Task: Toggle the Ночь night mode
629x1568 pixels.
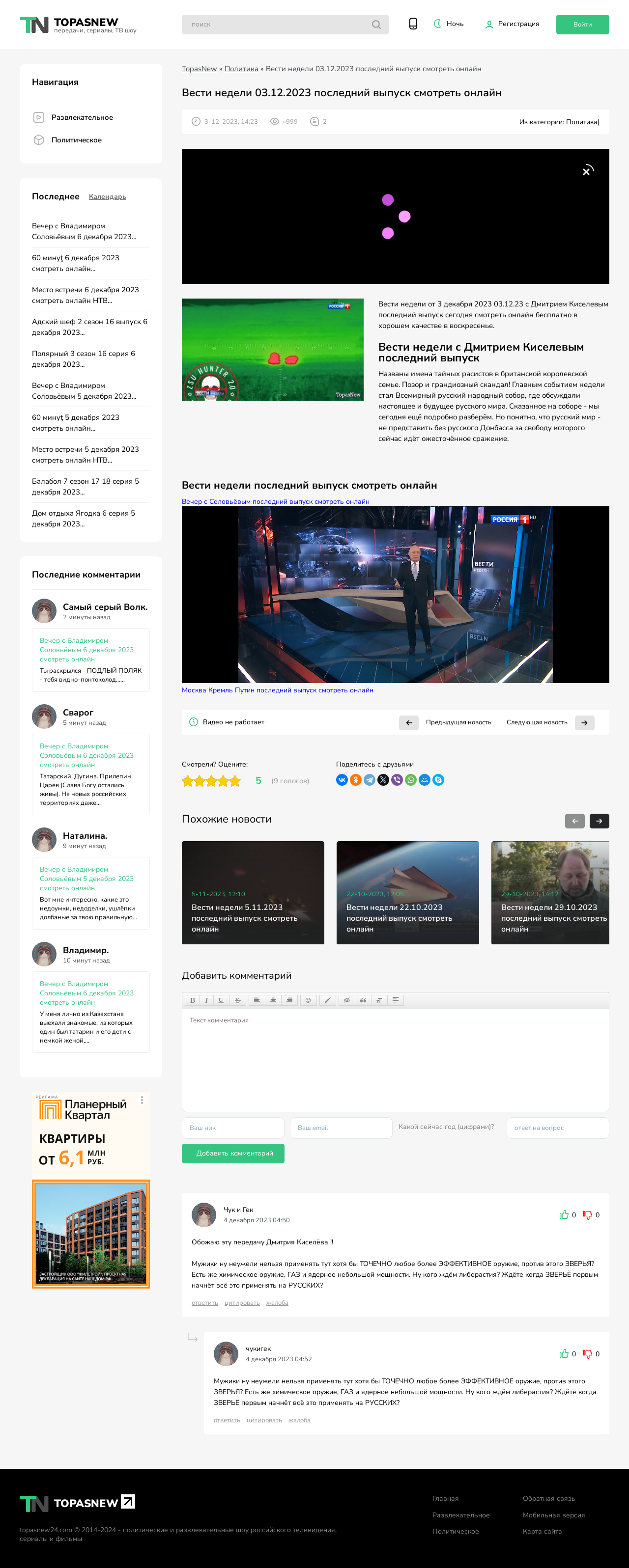Action: [448, 24]
